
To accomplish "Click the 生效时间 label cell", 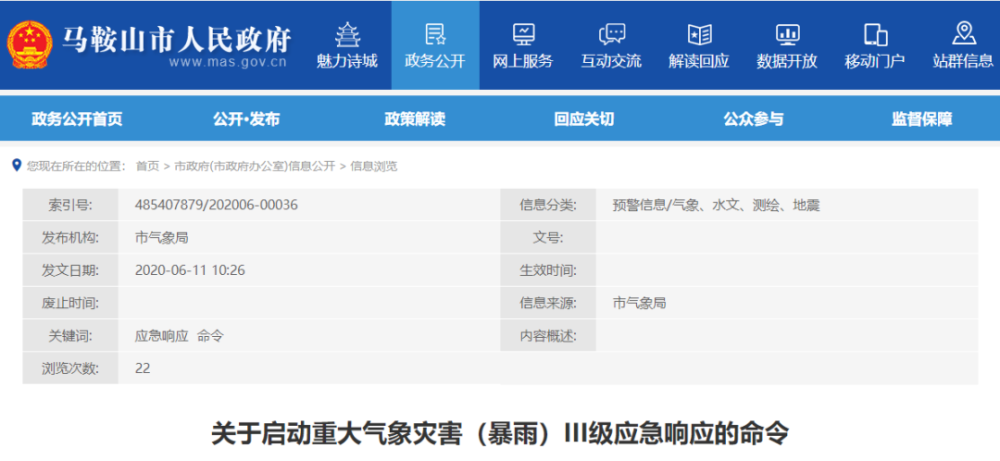I will 548,270.
